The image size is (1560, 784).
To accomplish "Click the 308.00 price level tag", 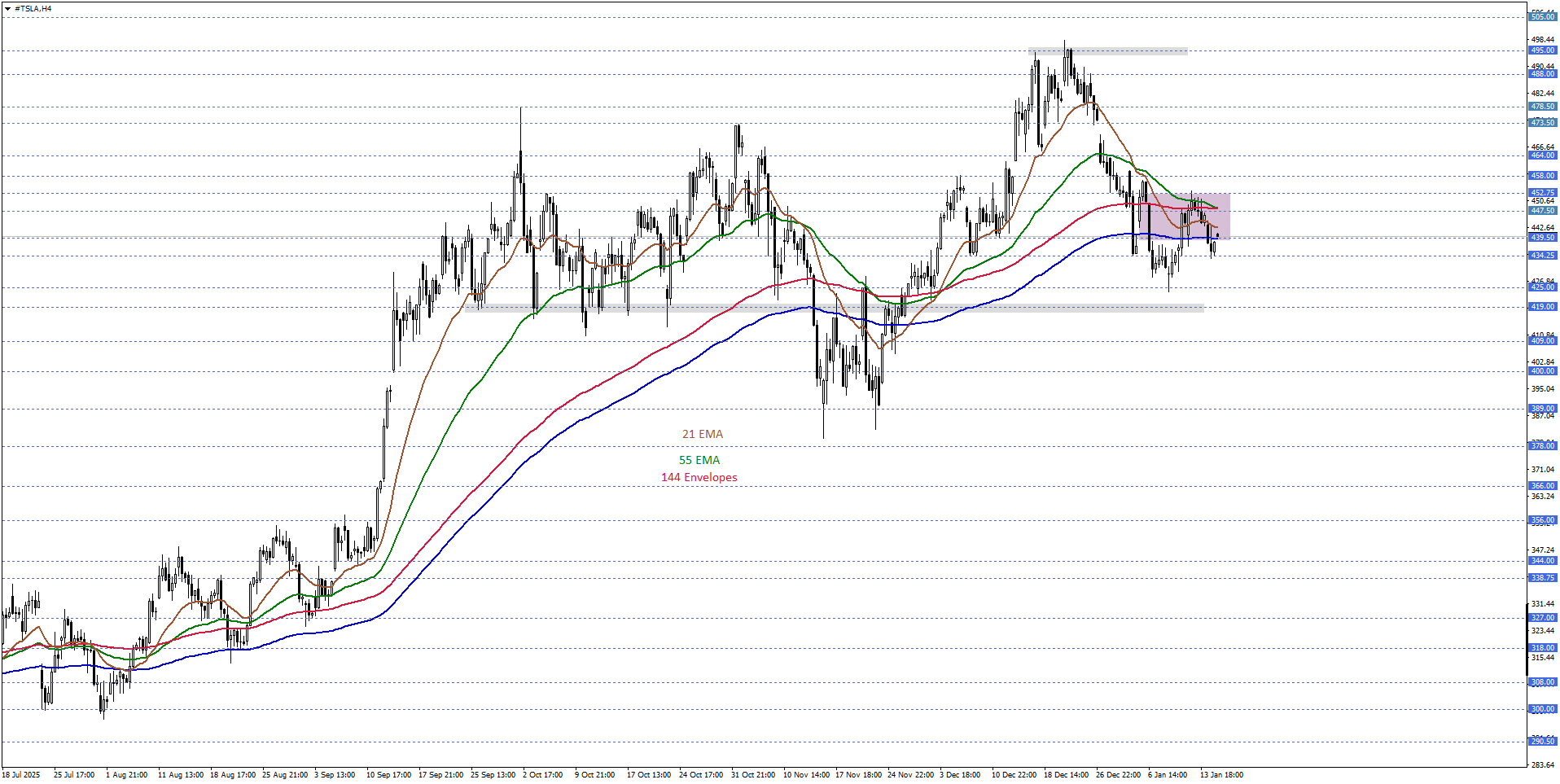I will (x=1542, y=682).
